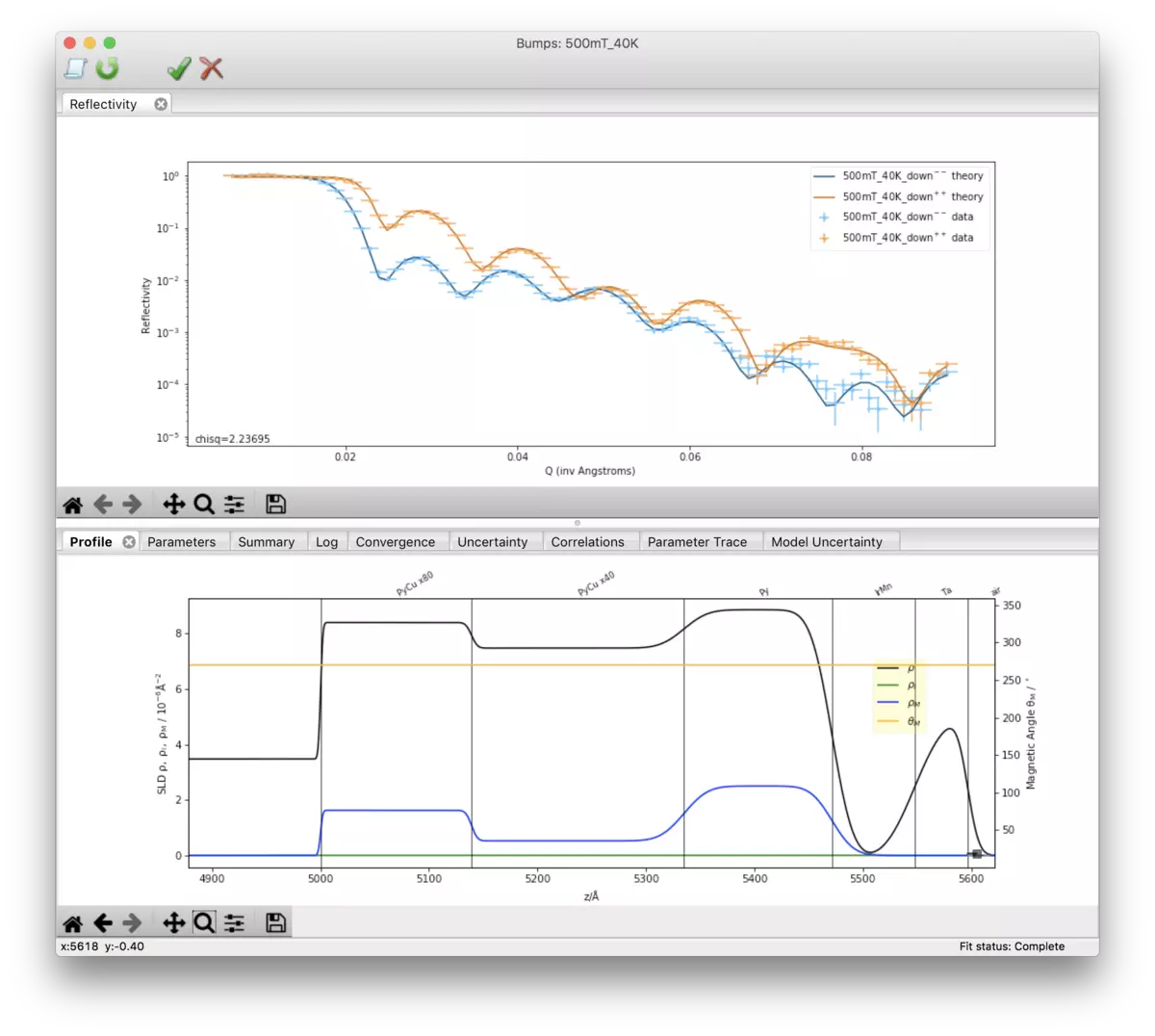Close the Reflectivity tab
This screenshot has height=1036, width=1155.
(161, 104)
